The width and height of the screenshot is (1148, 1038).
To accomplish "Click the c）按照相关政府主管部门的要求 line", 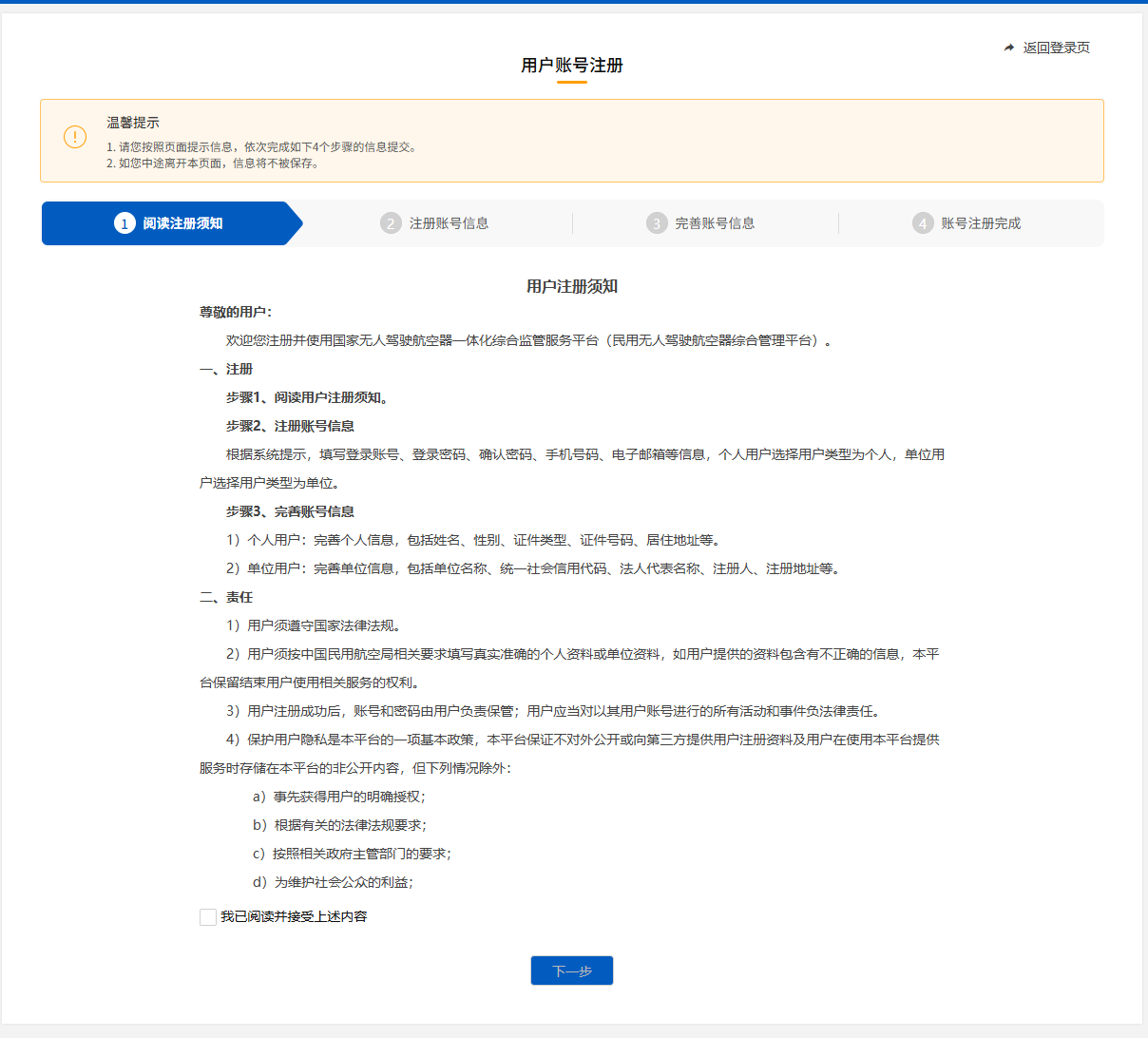I will coord(353,854).
